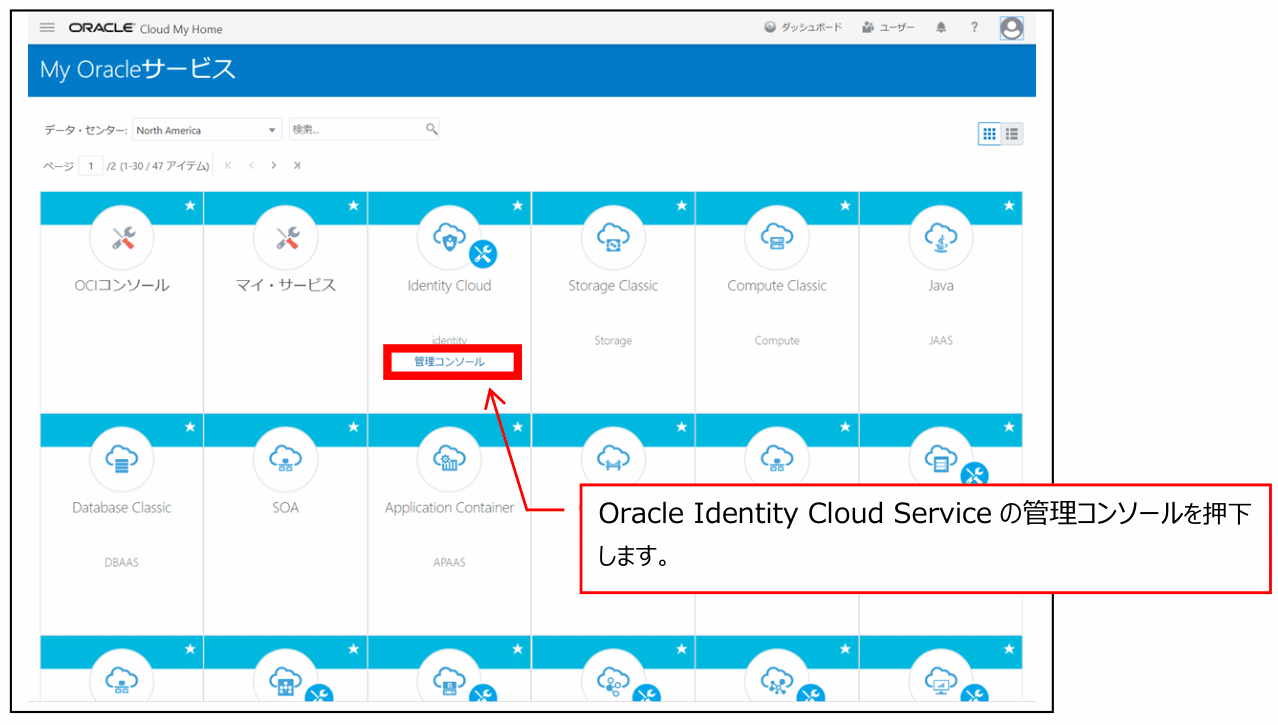Viewport: 1278px width, 725px height.
Task: Open the Application Container cloud icon
Action: pyautogui.click(x=449, y=459)
